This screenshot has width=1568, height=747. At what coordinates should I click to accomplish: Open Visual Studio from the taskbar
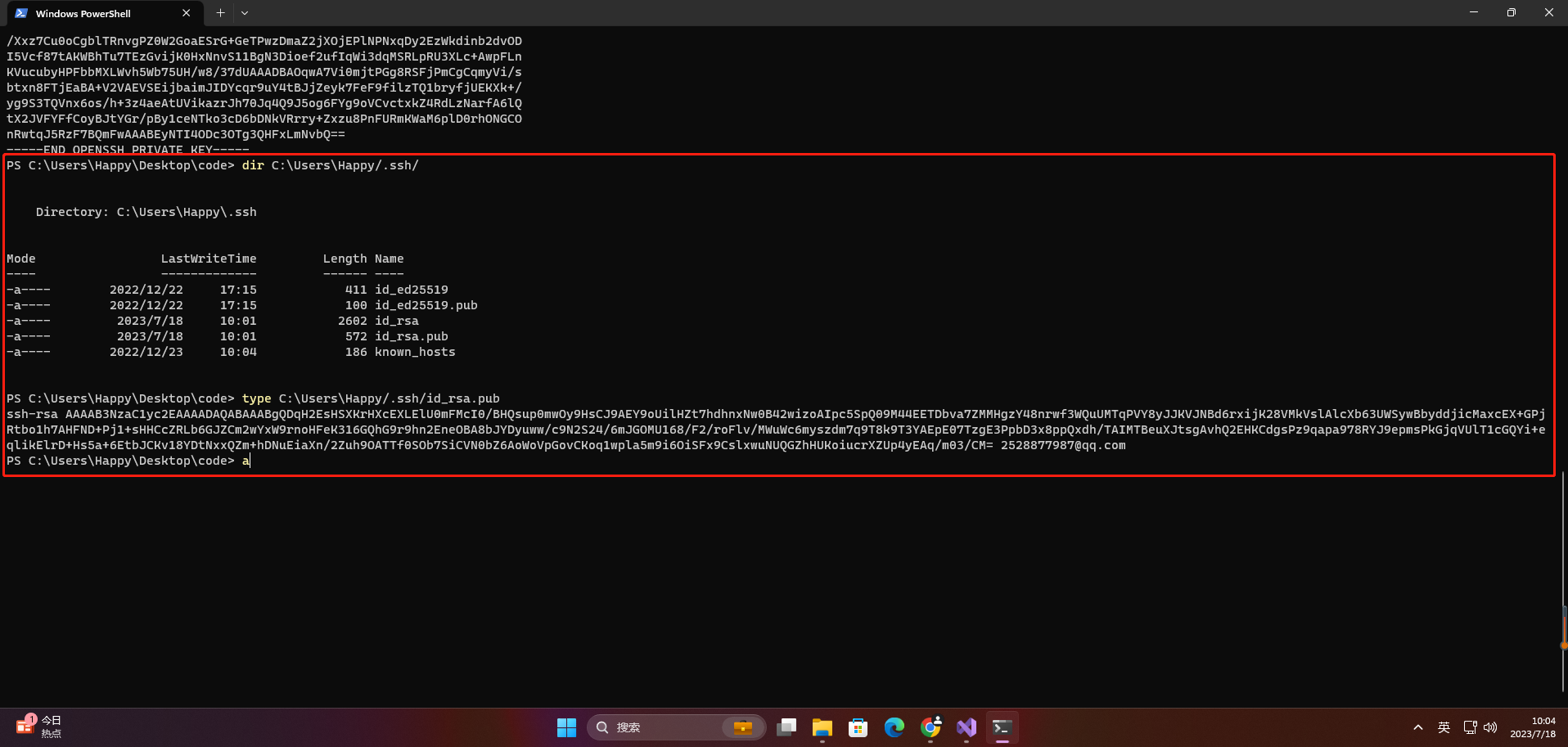point(966,727)
